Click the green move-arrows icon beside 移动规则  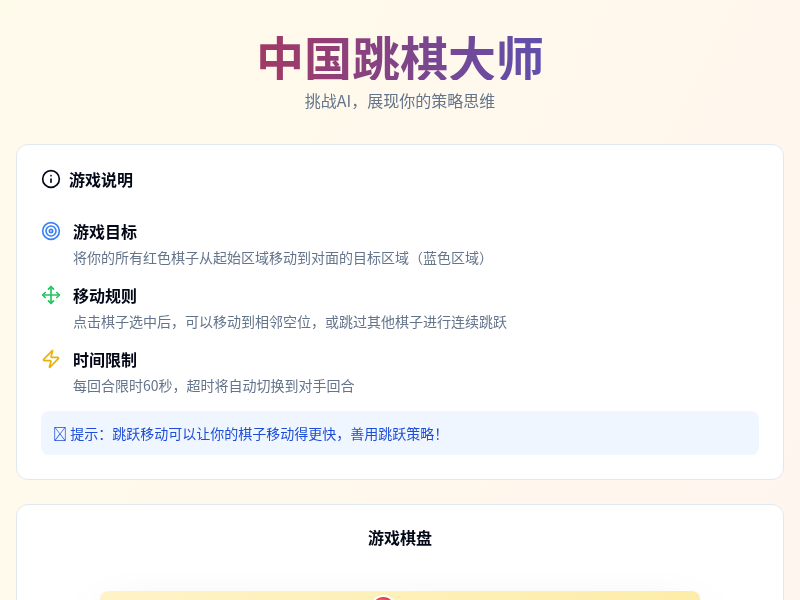51,296
